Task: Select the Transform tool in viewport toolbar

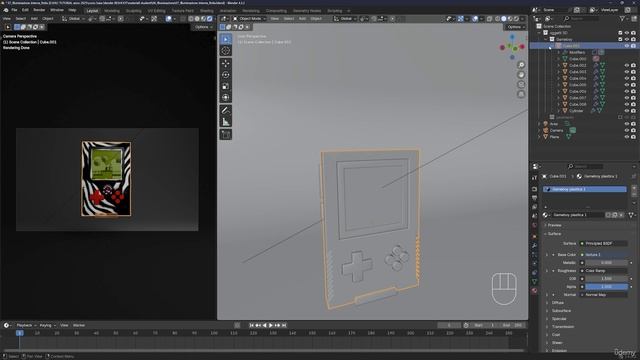Action: point(226,98)
